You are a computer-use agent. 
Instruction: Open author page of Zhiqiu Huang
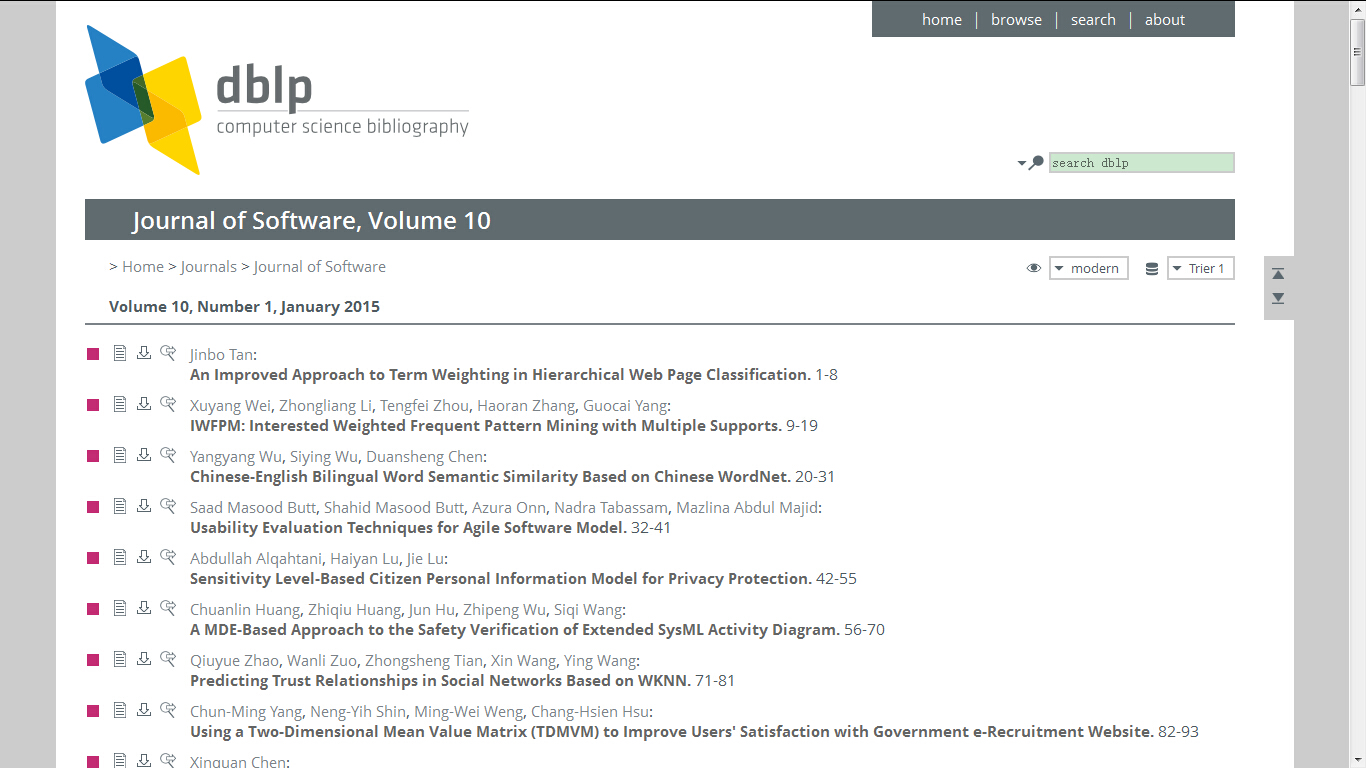tap(354, 610)
